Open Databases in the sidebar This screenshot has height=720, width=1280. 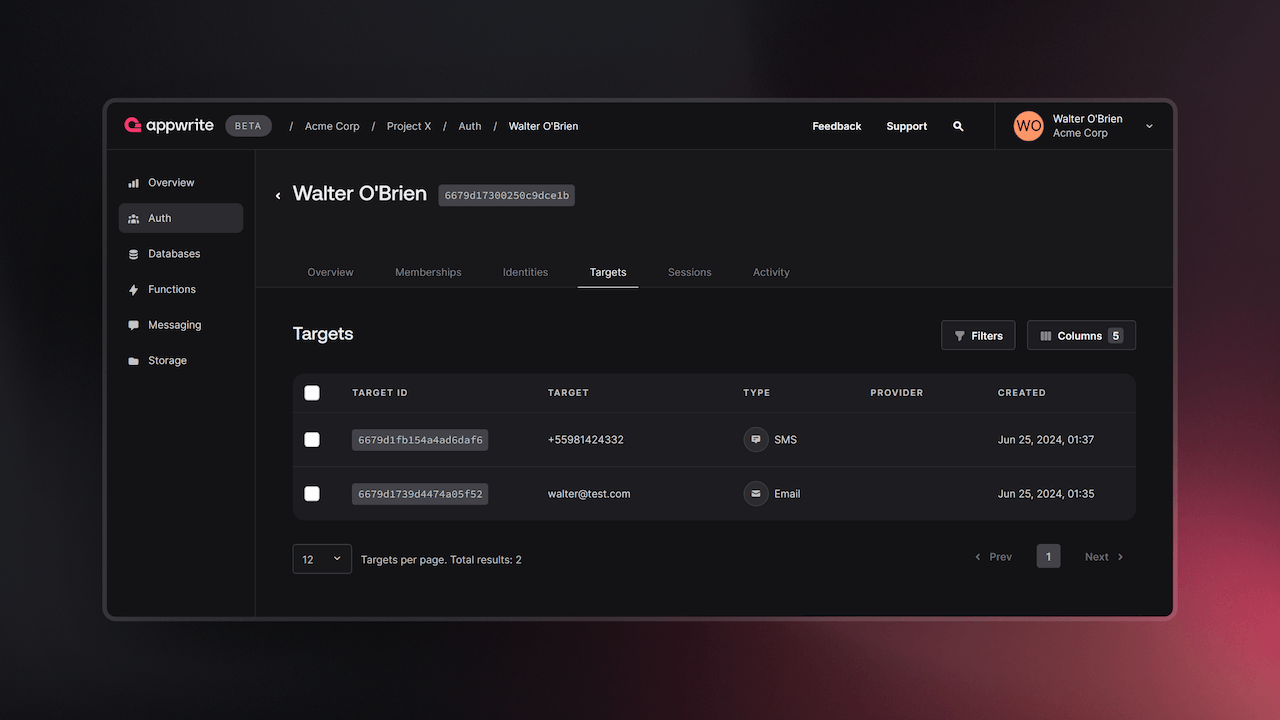180,254
